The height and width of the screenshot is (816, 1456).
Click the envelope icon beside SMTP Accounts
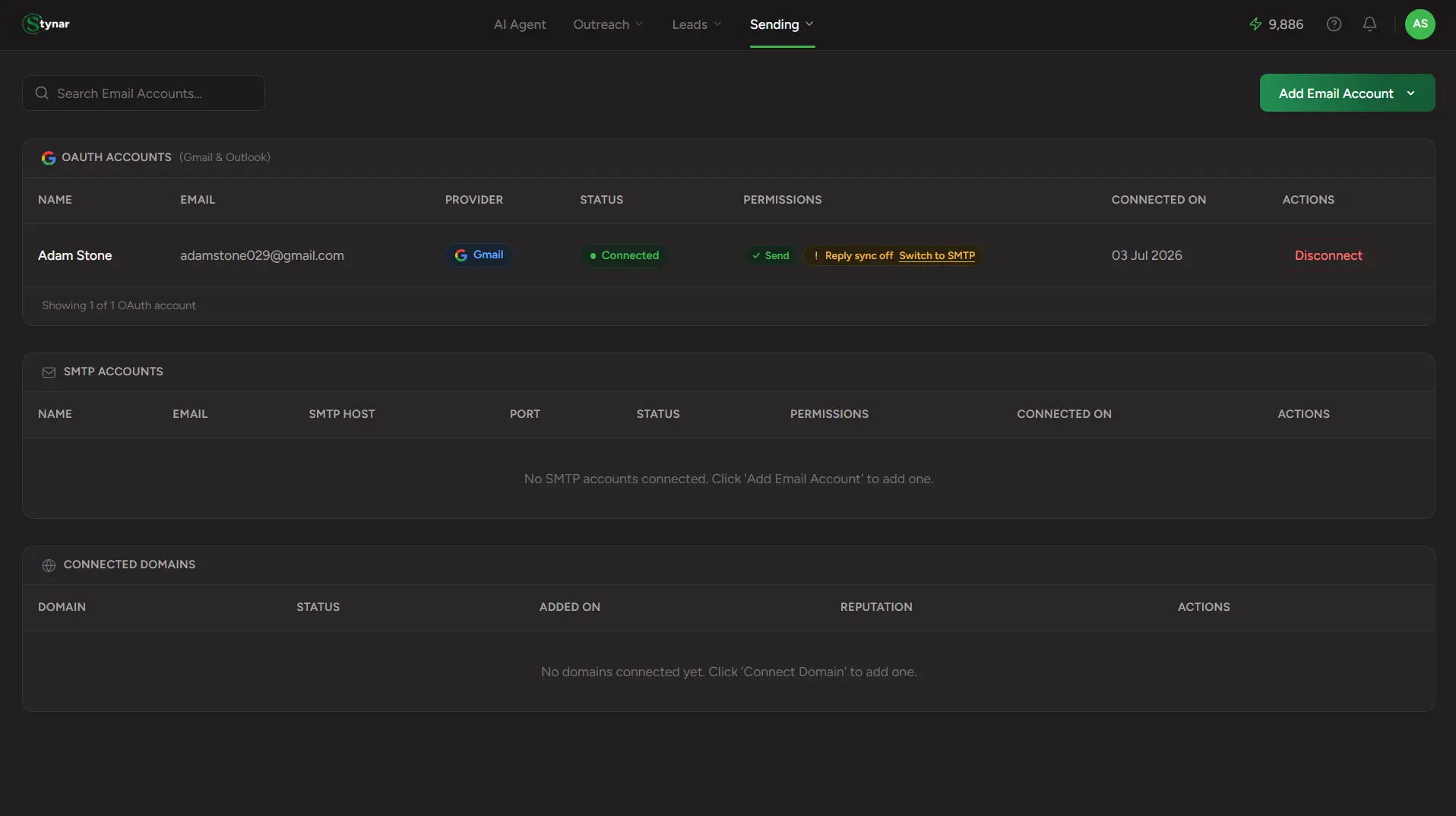(x=49, y=372)
